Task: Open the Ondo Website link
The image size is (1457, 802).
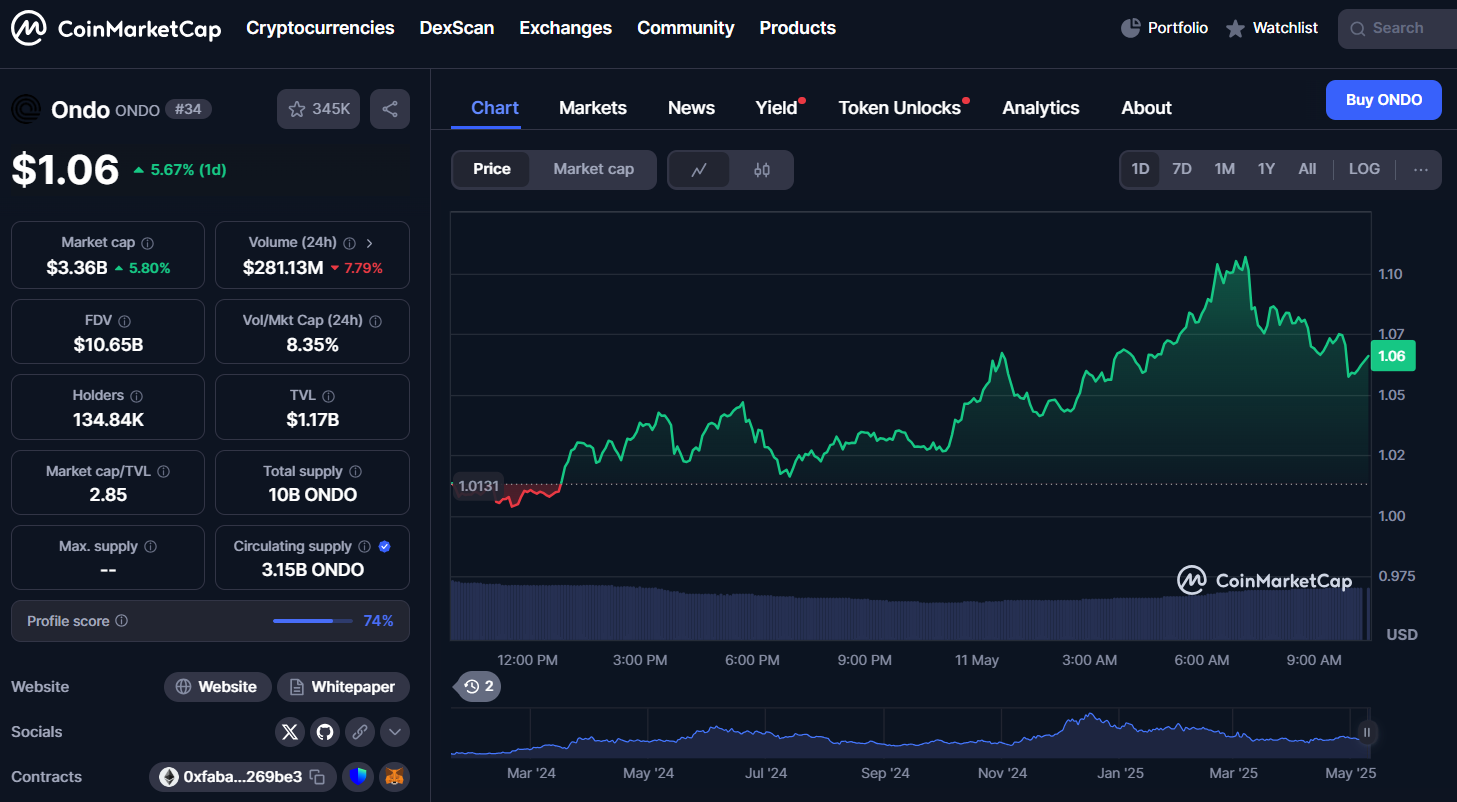Action: 218,687
